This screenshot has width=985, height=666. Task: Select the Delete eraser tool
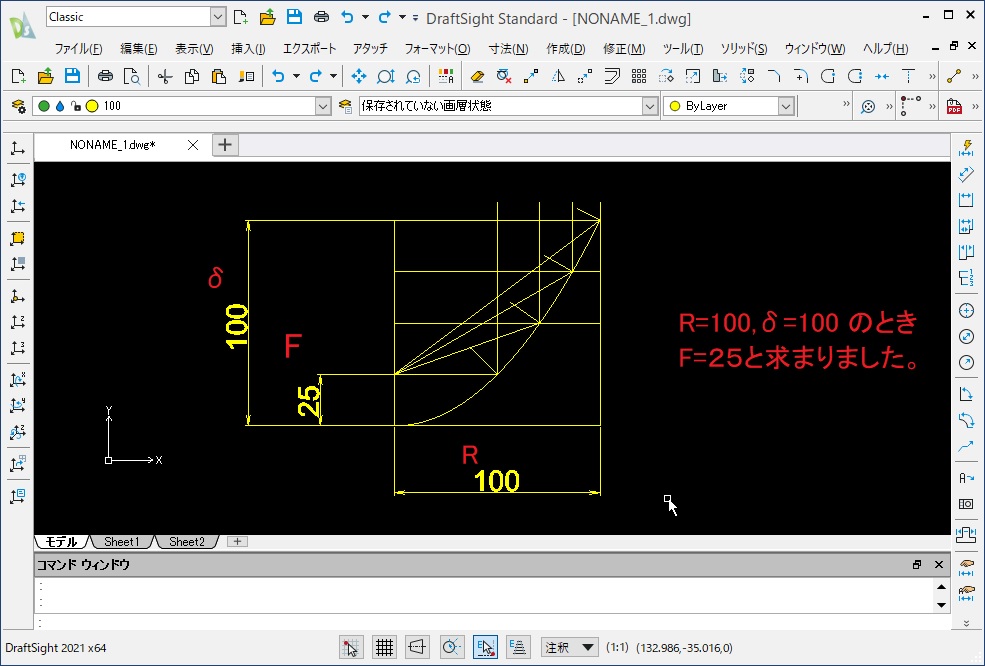[477, 77]
